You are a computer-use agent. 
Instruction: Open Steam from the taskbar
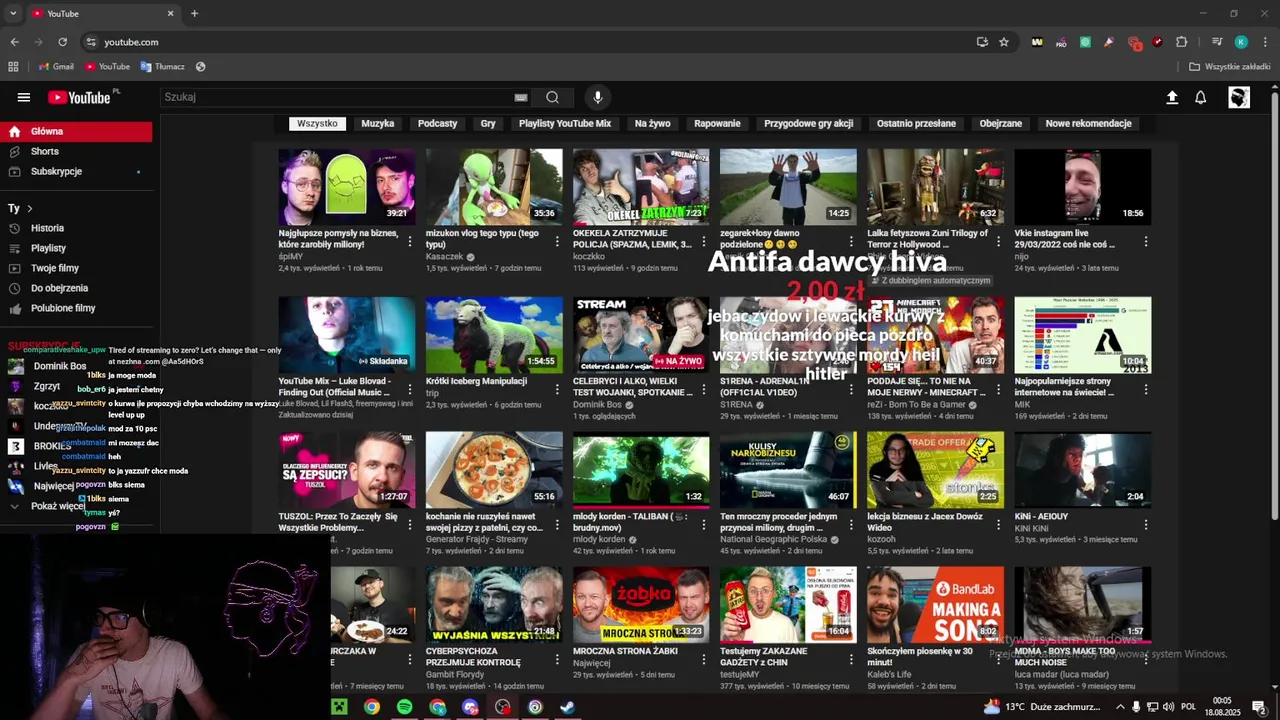click(x=567, y=707)
